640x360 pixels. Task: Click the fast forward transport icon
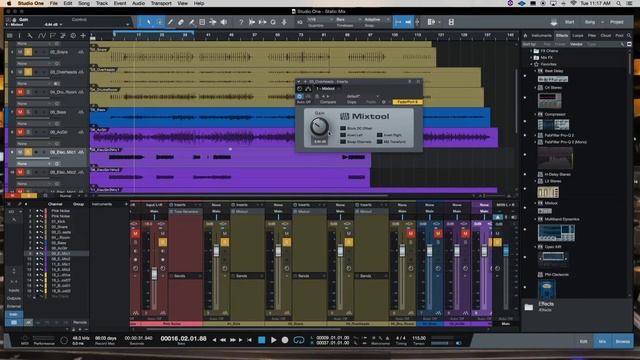[x=233, y=340]
